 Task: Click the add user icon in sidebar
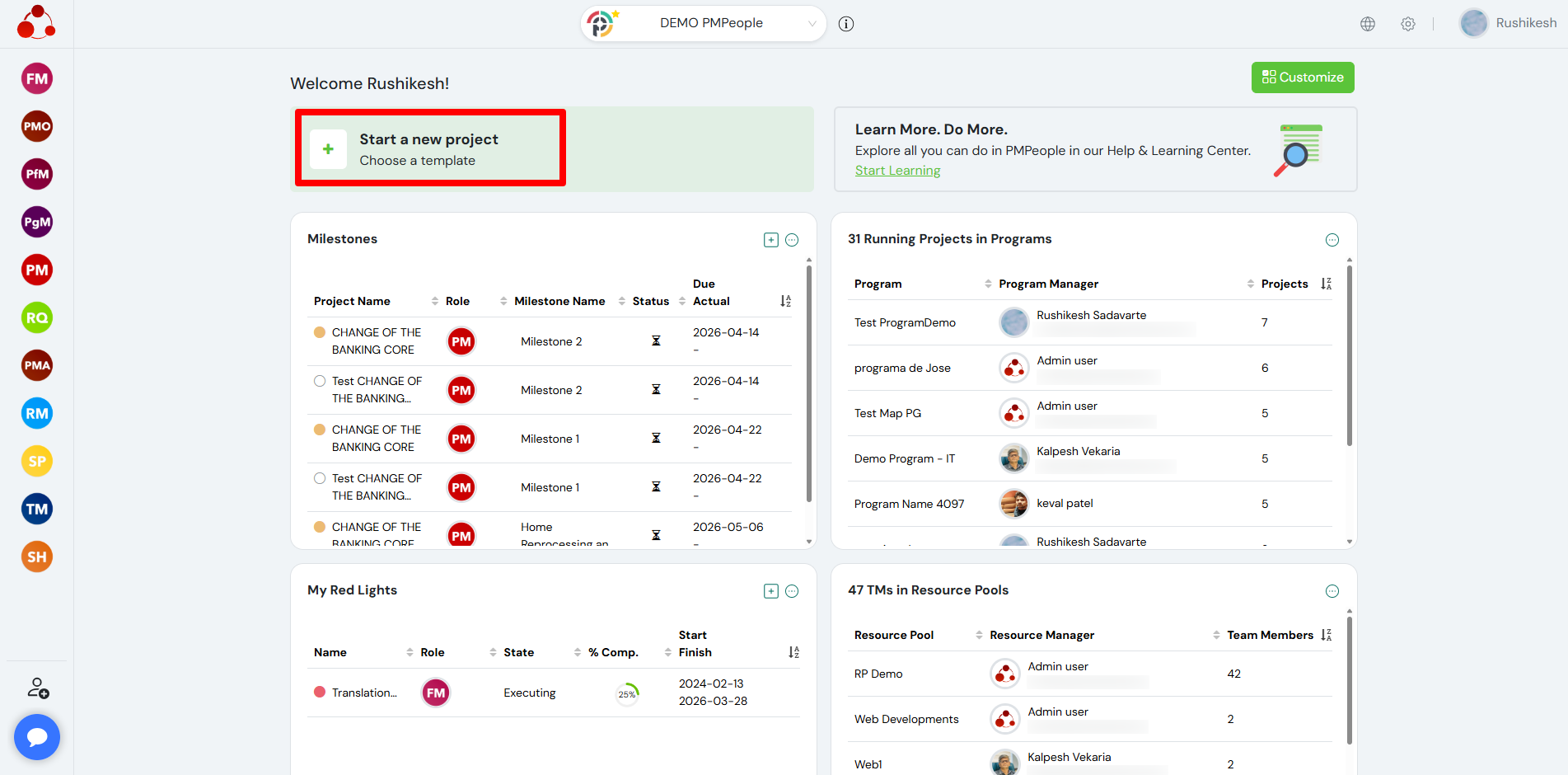(38, 688)
